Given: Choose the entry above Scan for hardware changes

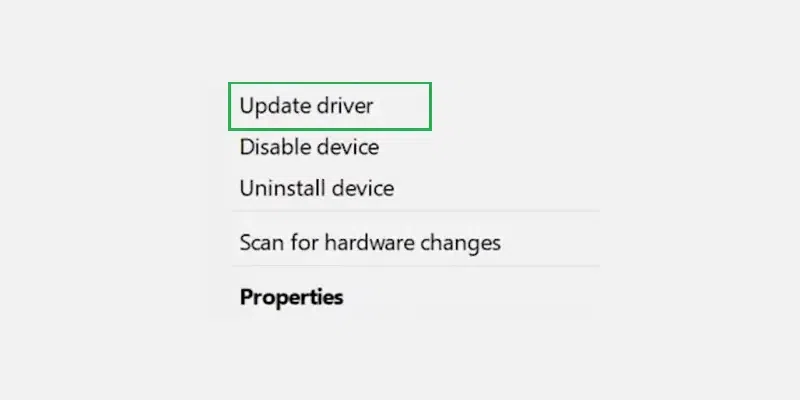Looking at the screenshot, I should coord(317,188).
